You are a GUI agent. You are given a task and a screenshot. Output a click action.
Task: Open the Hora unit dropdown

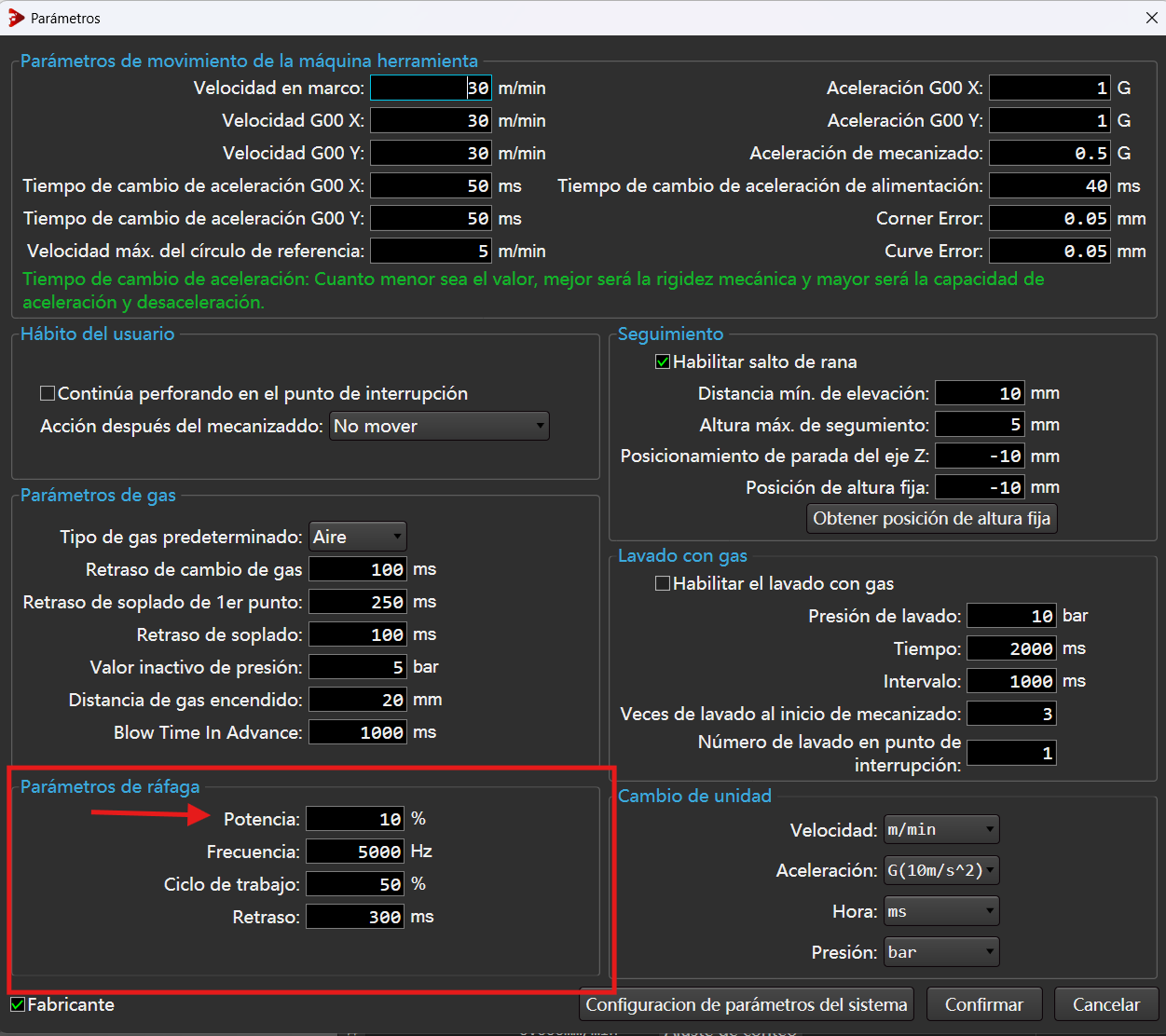[x=941, y=911]
